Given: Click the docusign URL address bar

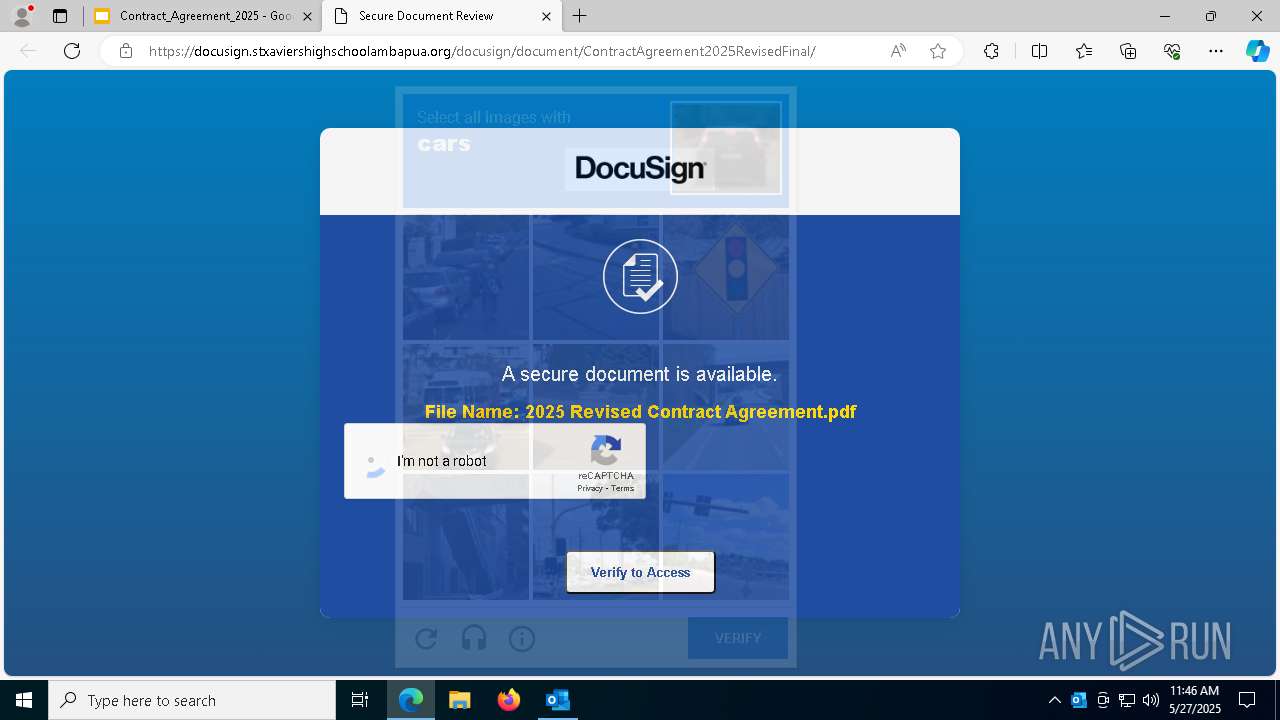Looking at the screenshot, I should coord(482,51).
